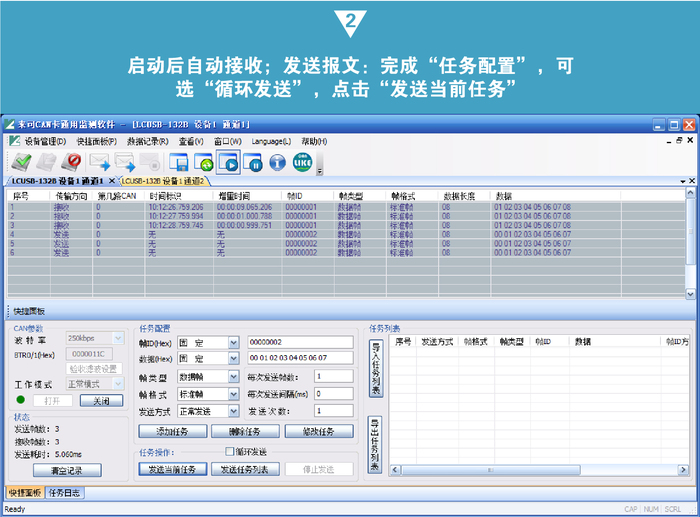Expand the 帧类型 dropdown
Image resolution: width=700 pixels, height=517 pixels.
[x=234, y=377]
